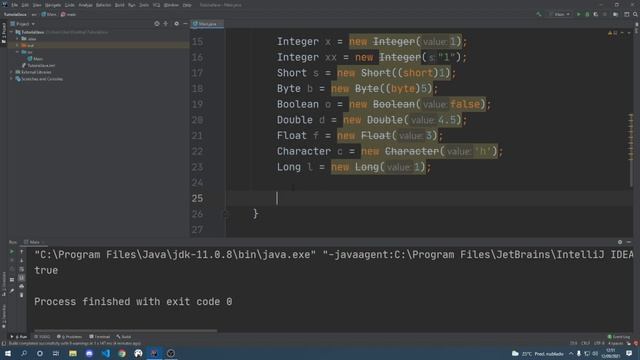Open the Build tool window button
This screenshot has width=640, height=360.
[124, 337]
